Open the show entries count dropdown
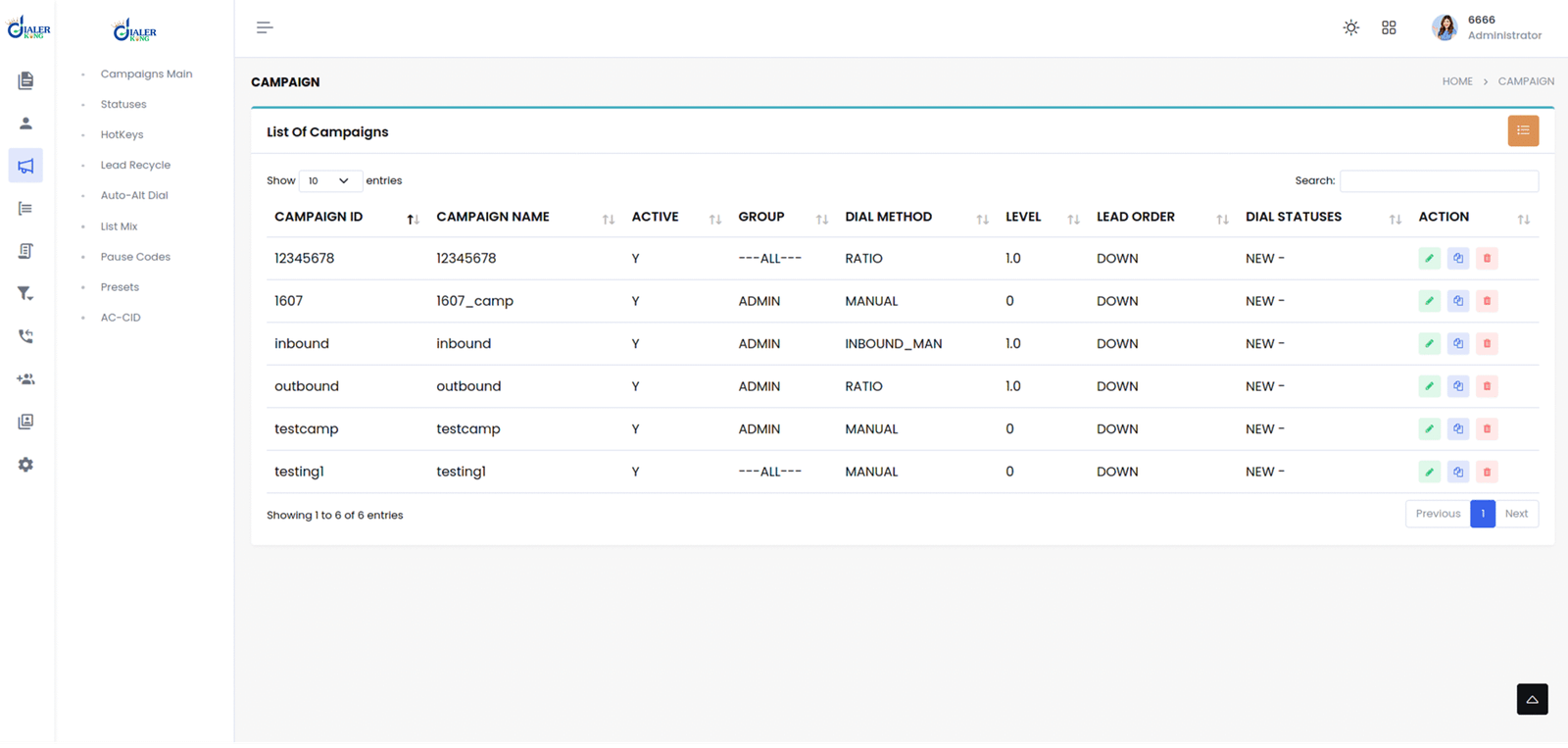This screenshot has height=748, width=1568. [x=327, y=181]
